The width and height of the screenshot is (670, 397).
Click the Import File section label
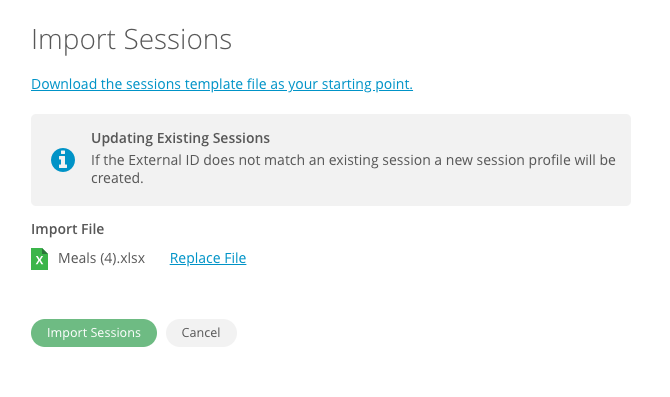click(x=68, y=229)
